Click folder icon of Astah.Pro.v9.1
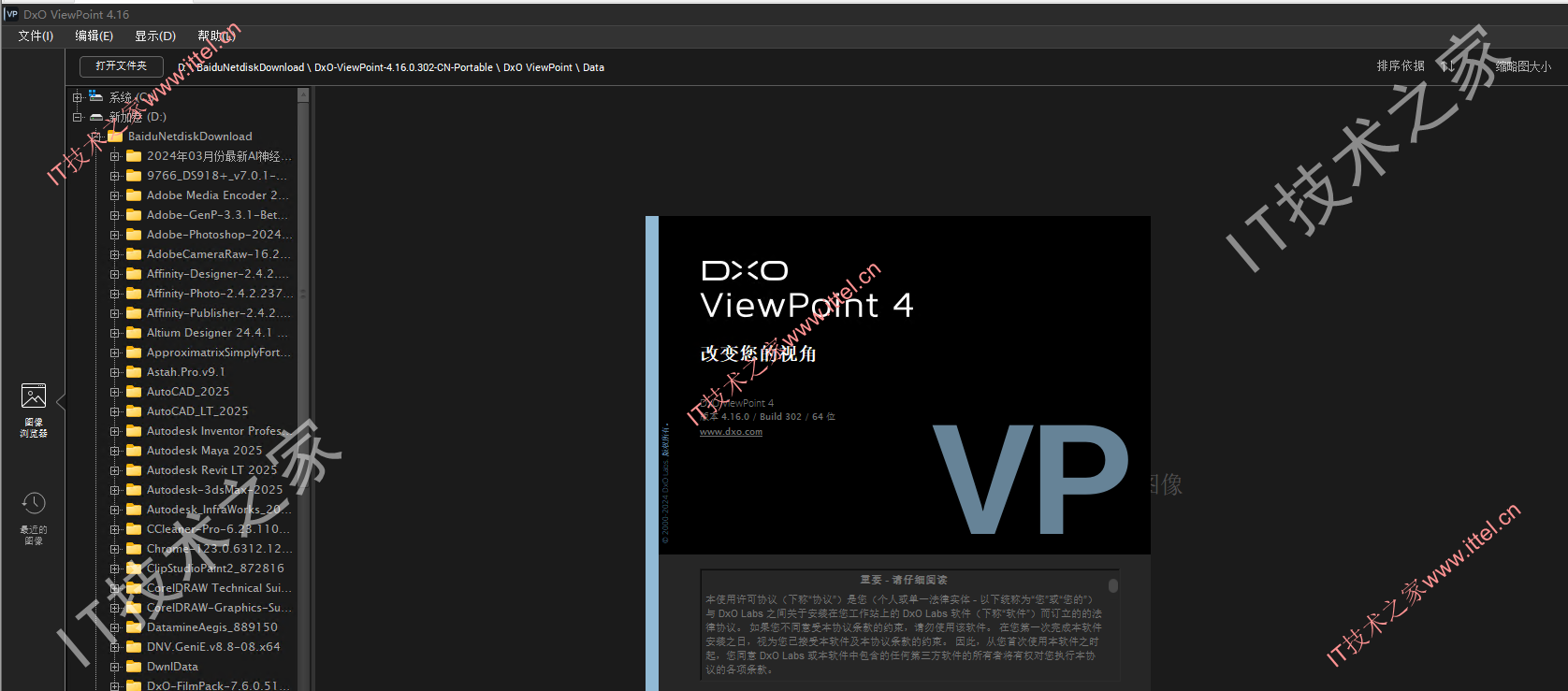 (x=134, y=372)
